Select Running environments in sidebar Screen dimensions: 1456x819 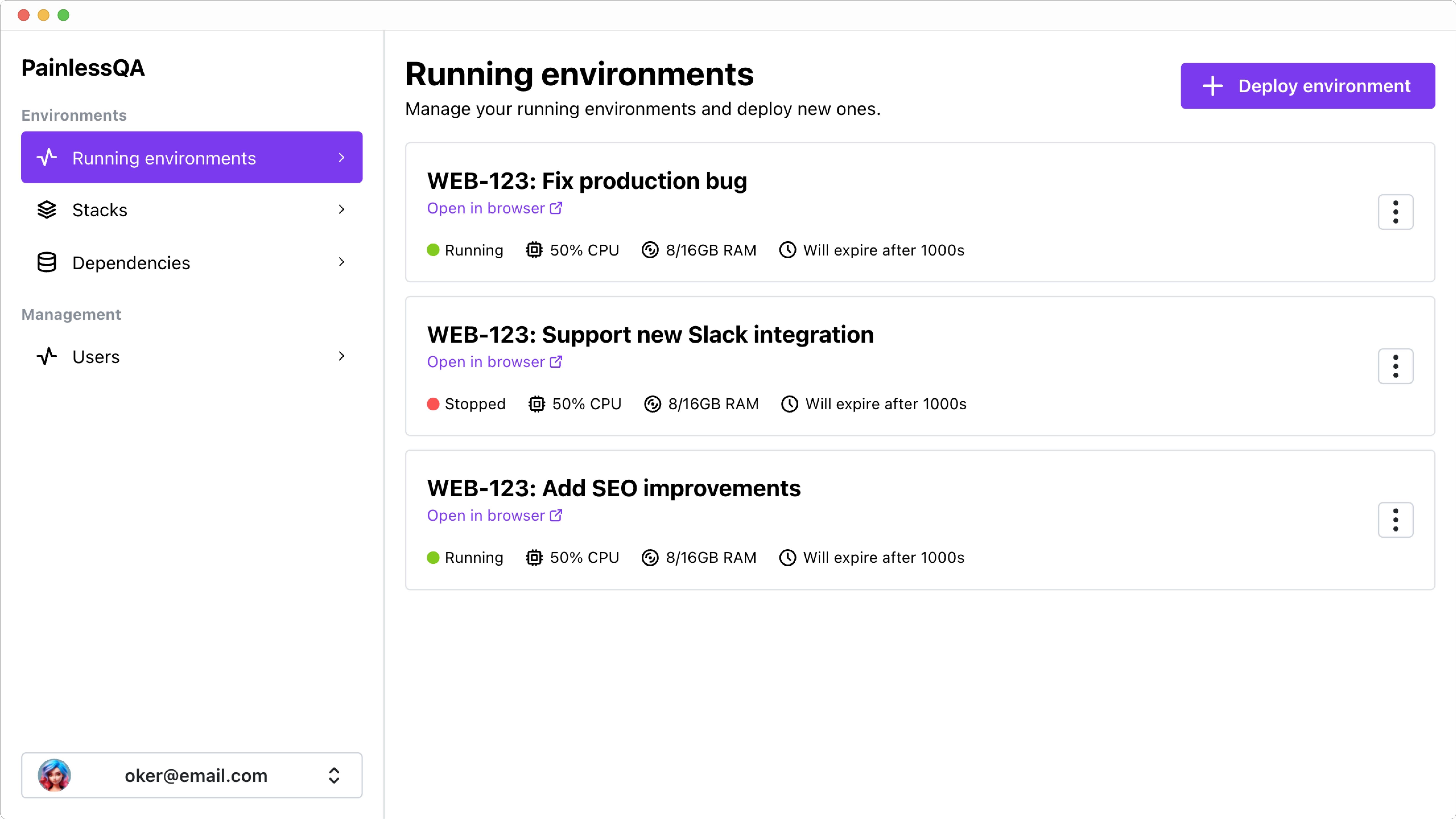[x=192, y=157]
